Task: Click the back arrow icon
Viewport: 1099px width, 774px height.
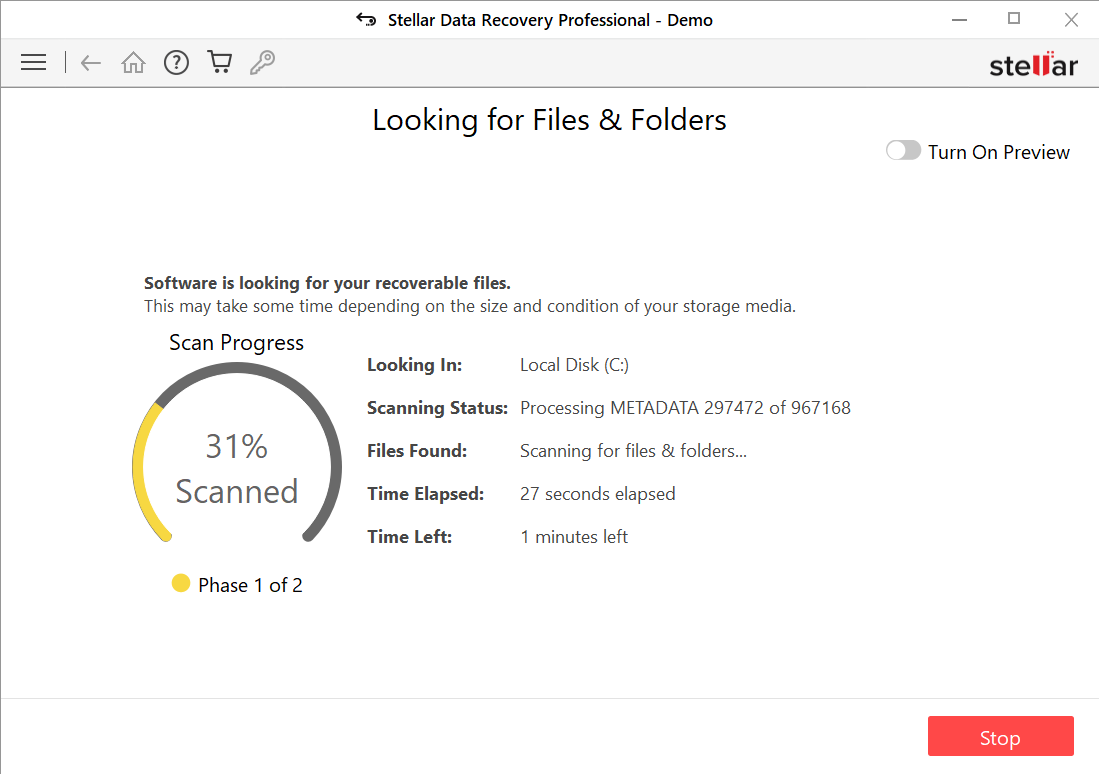Action: tap(91, 63)
